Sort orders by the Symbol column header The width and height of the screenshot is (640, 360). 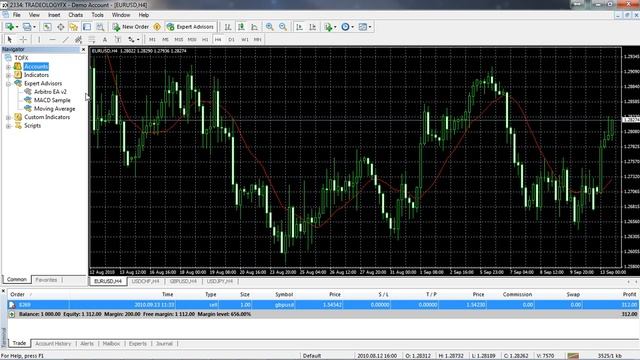pos(284,294)
